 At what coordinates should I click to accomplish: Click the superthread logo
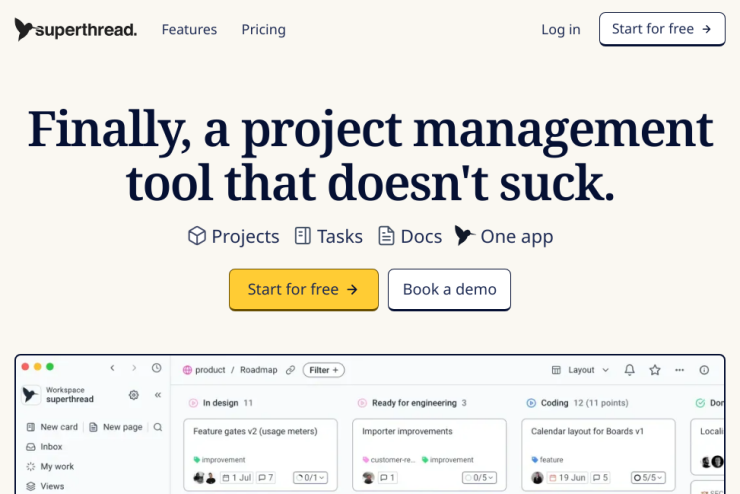click(x=76, y=29)
